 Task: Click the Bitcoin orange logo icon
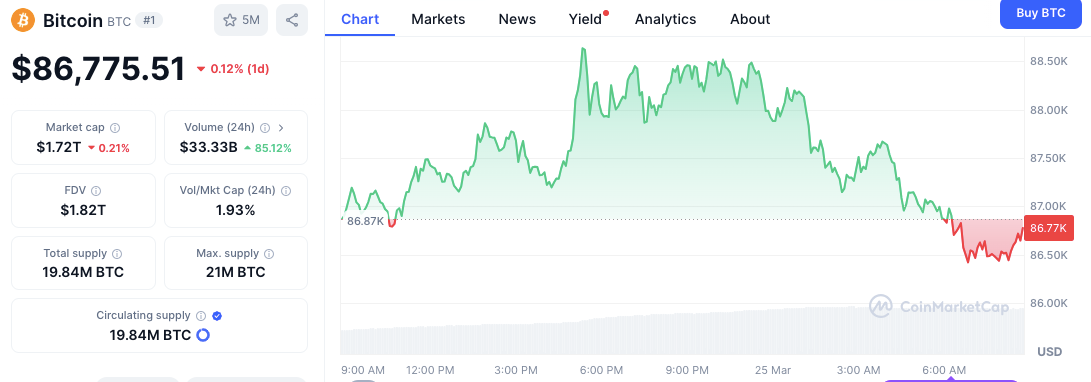click(x=23, y=20)
